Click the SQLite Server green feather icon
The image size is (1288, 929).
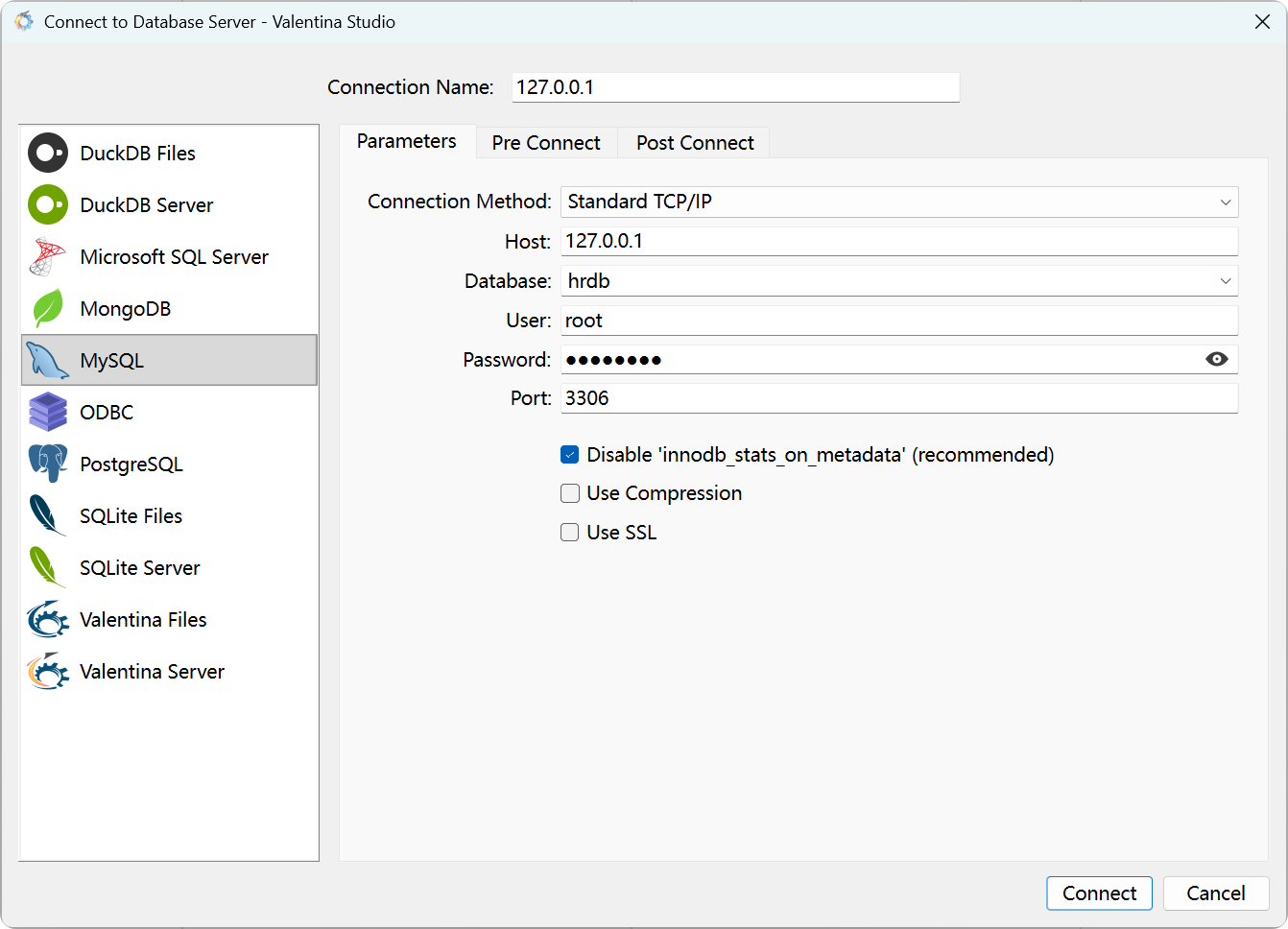point(48,567)
